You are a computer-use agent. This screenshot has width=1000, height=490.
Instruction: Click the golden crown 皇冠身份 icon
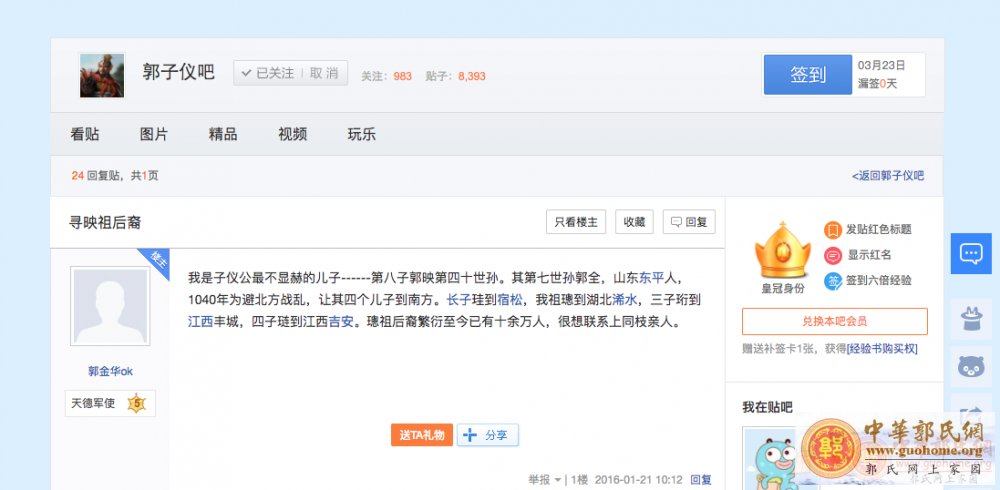pyautogui.click(x=782, y=250)
